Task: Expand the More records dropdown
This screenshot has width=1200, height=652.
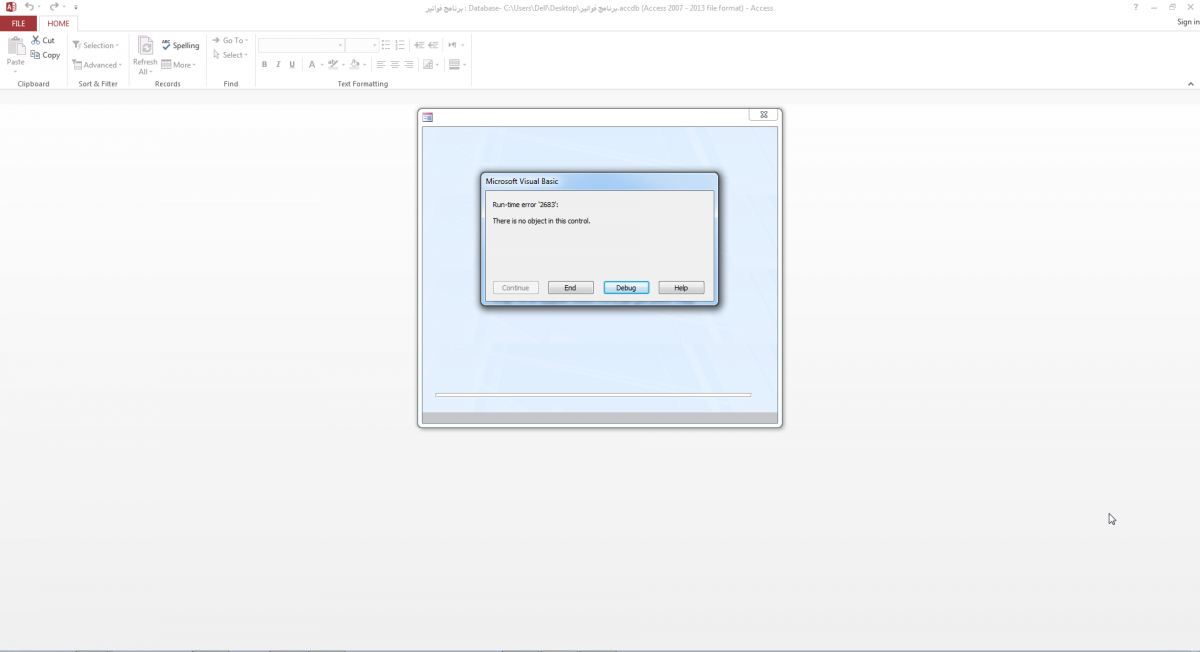Action: (178, 65)
